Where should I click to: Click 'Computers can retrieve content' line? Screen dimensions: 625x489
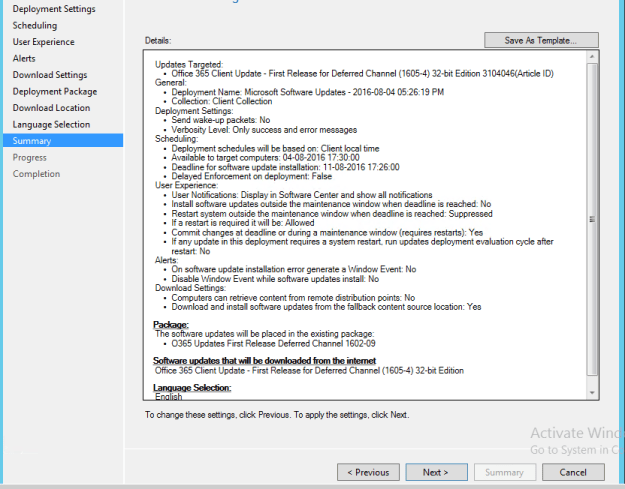tap(293, 298)
